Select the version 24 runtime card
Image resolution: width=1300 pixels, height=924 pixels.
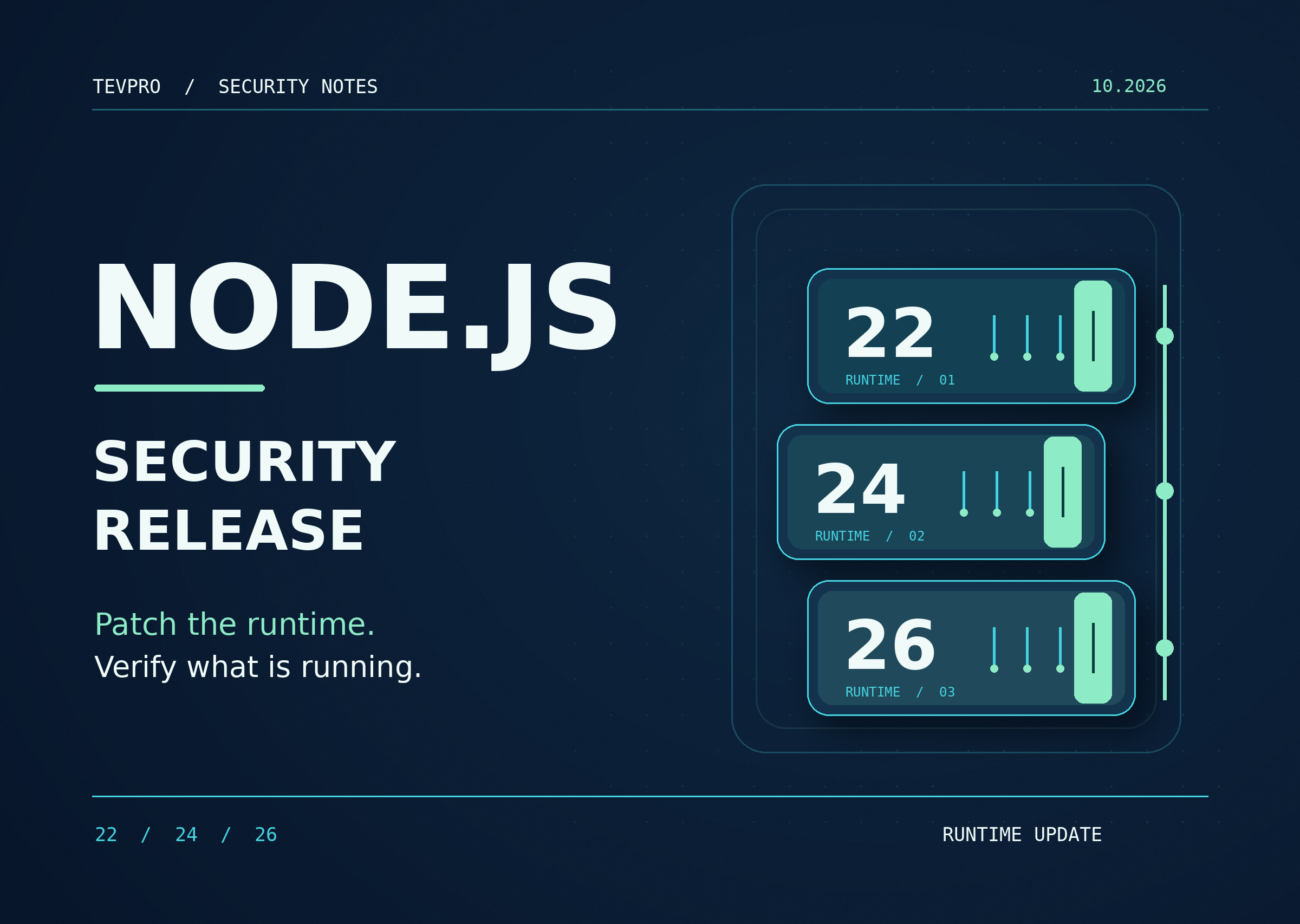tap(941, 492)
